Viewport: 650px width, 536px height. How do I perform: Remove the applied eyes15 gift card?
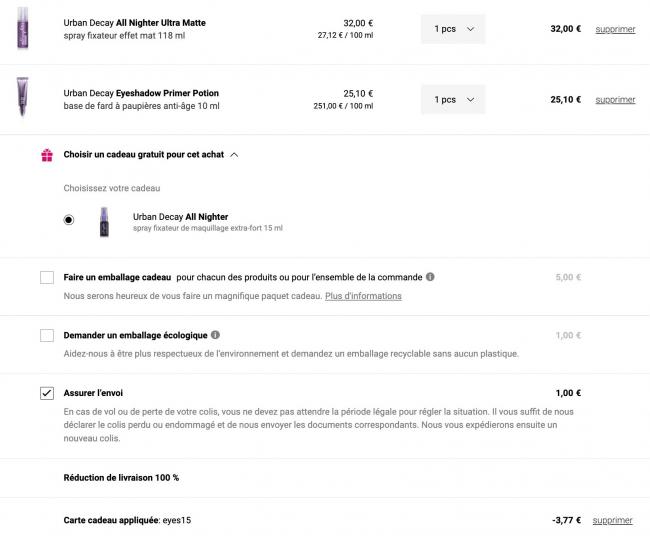[x=612, y=520]
